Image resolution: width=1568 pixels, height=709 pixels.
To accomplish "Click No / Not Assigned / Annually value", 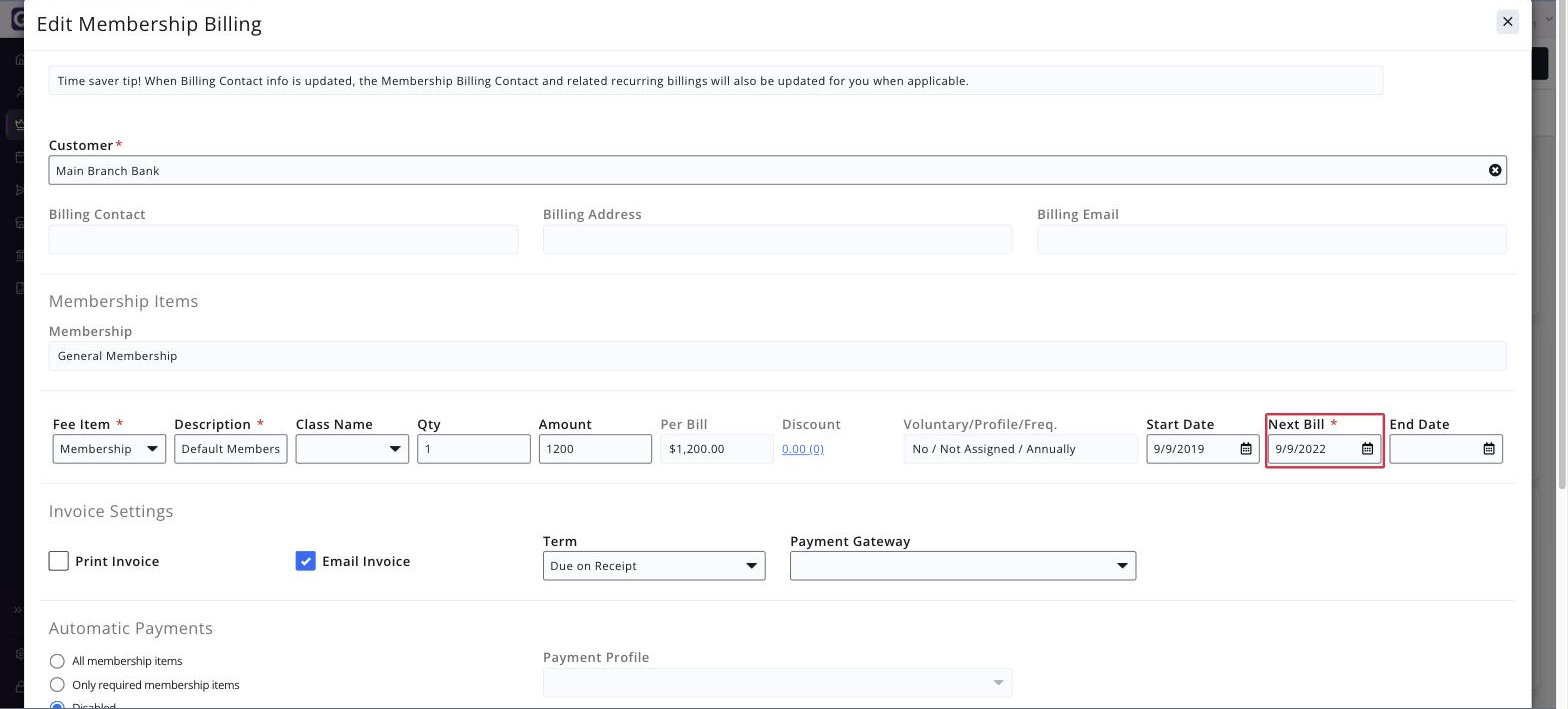I will tap(1020, 449).
